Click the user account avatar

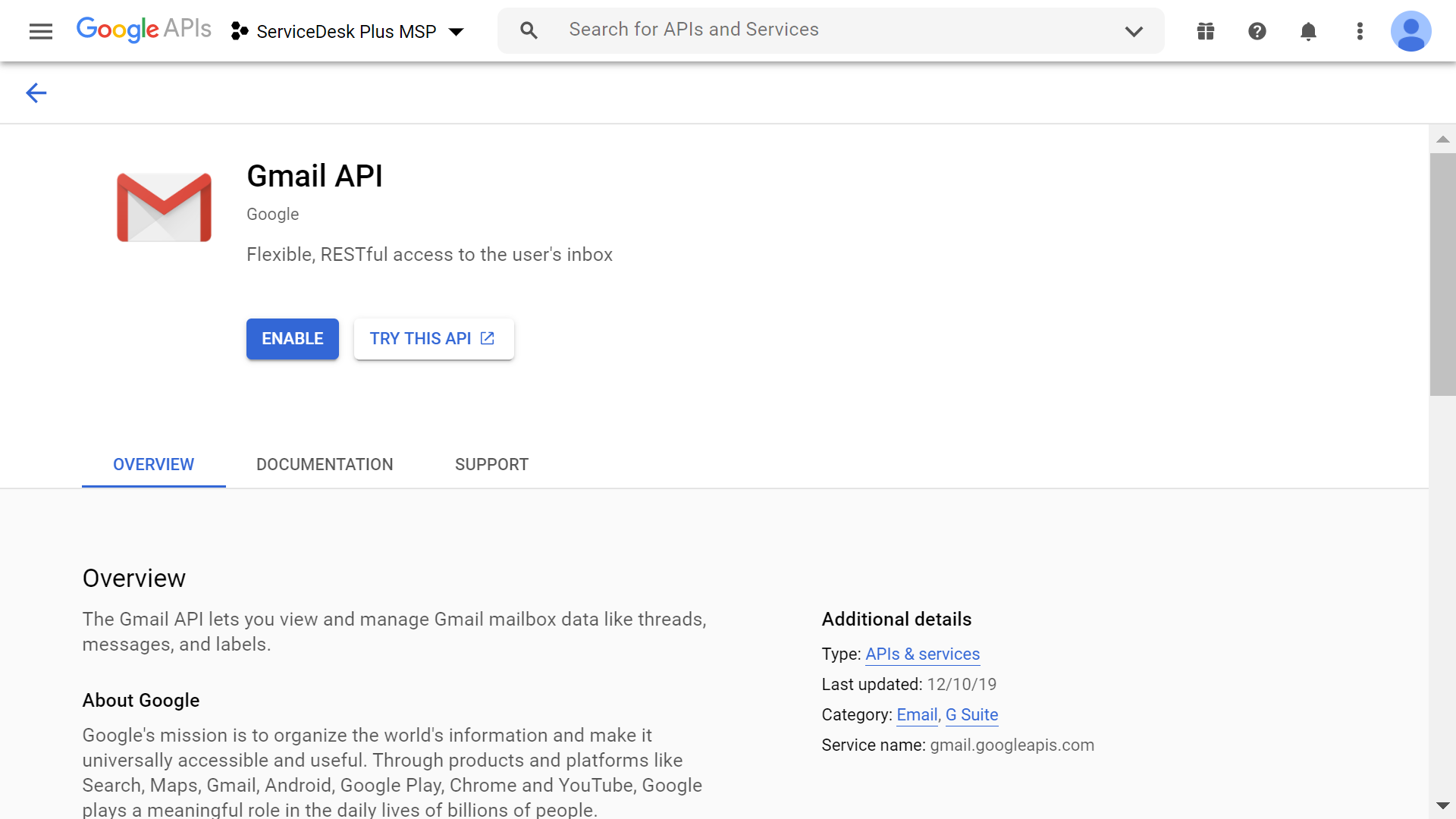1411,31
